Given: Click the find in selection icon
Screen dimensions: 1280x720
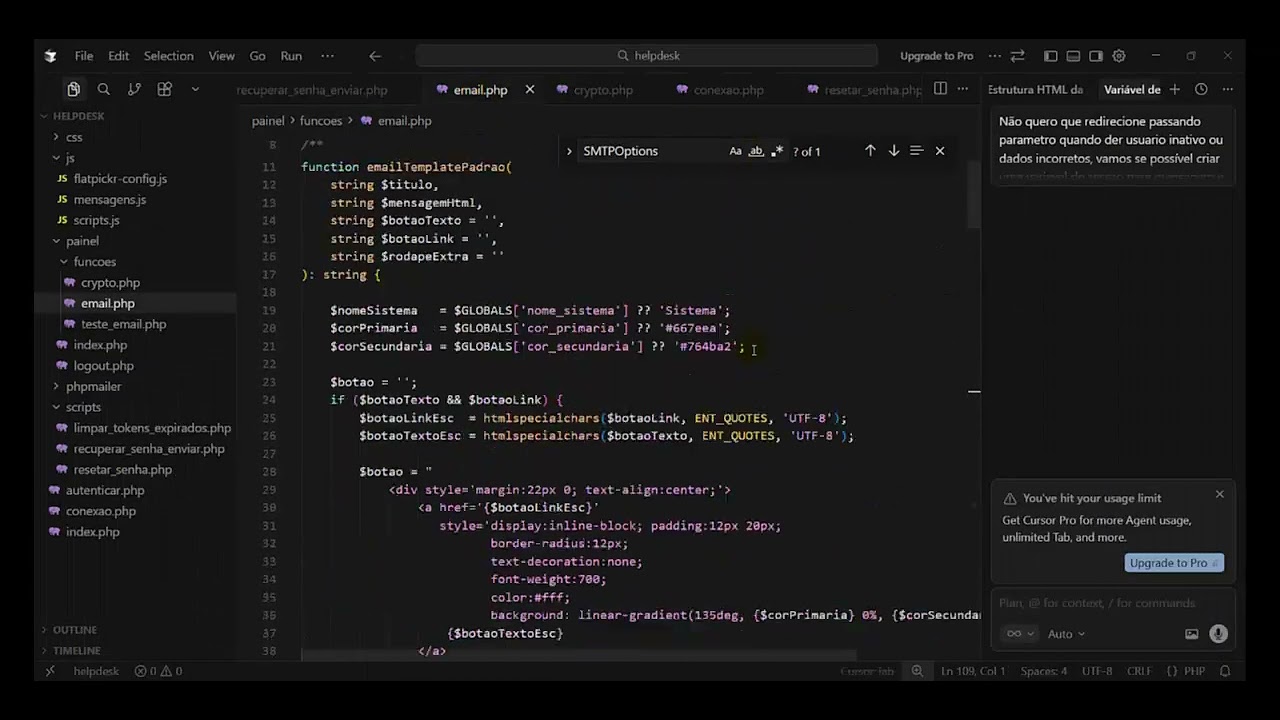Looking at the screenshot, I should pyautogui.click(x=916, y=151).
